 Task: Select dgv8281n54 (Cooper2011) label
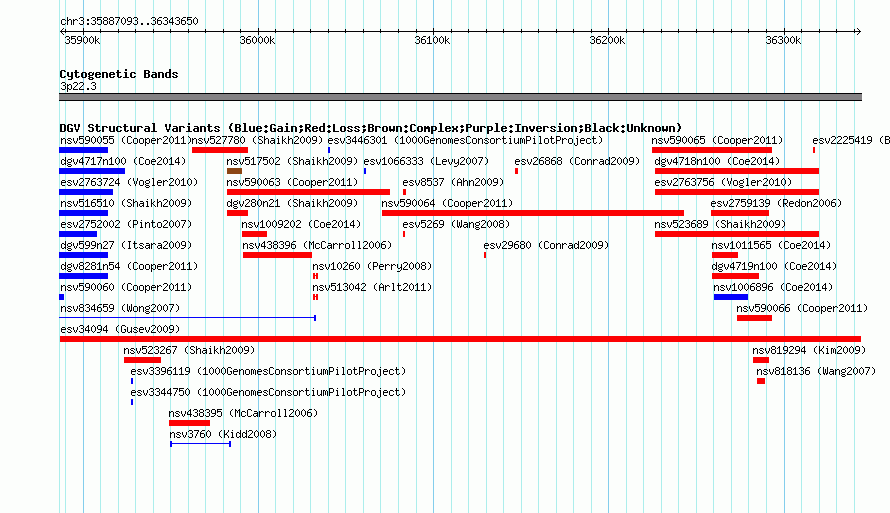click(129, 266)
